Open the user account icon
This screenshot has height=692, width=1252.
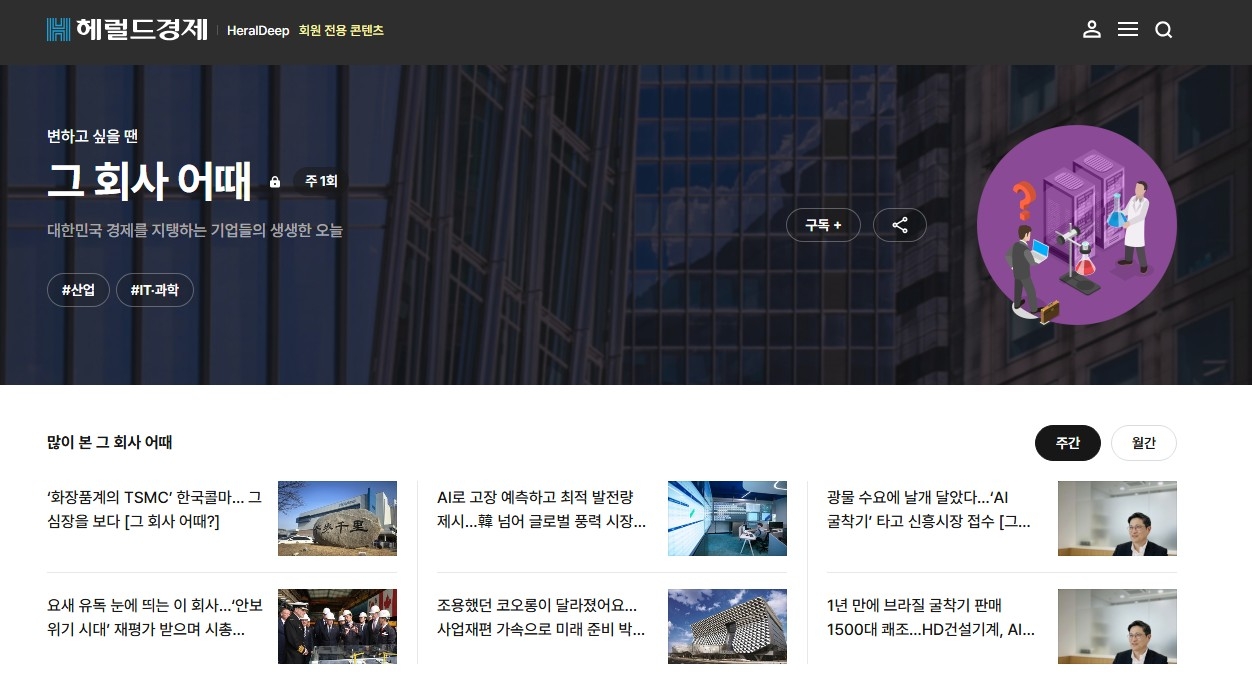pyautogui.click(x=1092, y=30)
